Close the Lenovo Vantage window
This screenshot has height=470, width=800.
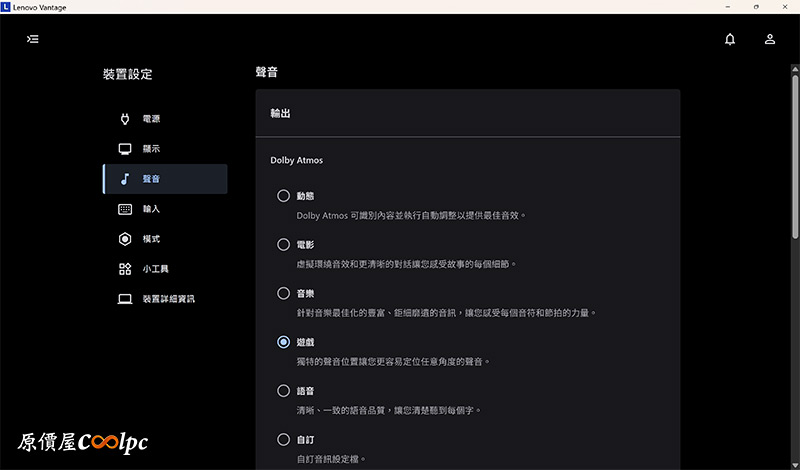(x=785, y=7)
